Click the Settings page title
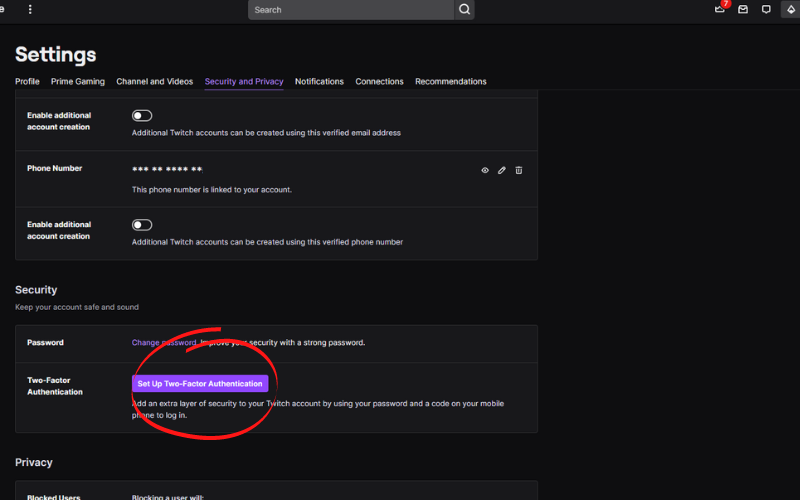 click(56, 55)
